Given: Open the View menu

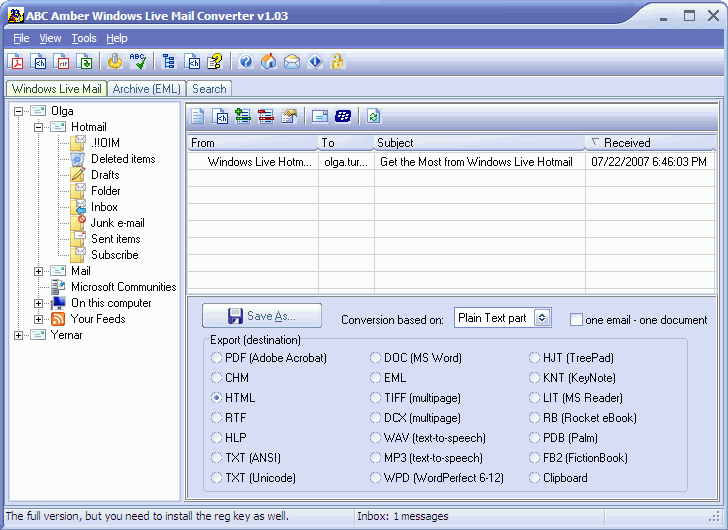Looking at the screenshot, I should pyautogui.click(x=50, y=38).
